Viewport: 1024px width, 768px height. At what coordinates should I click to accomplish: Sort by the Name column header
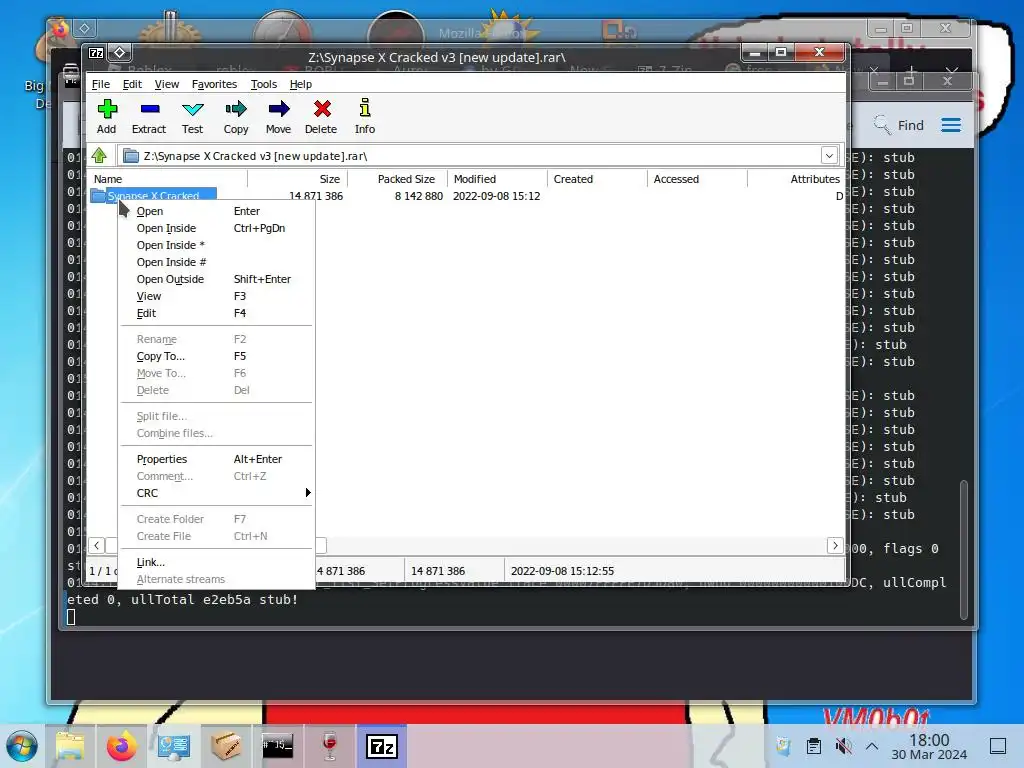tap(168, 179)
